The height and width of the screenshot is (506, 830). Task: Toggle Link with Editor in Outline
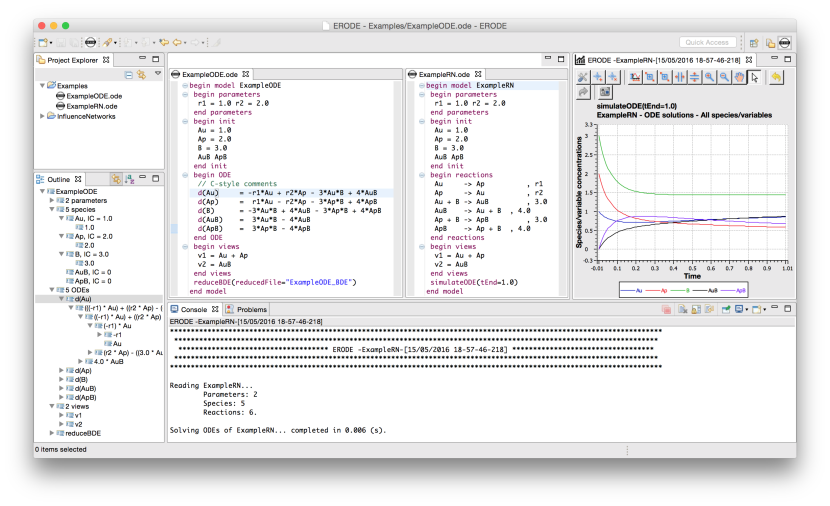[x=116, y=179]
